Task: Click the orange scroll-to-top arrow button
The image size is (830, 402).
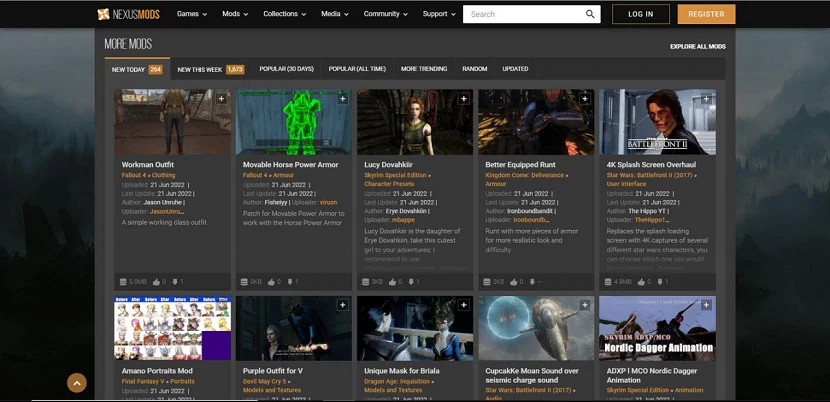Action: pyautogui.click(x=77, y=382)
